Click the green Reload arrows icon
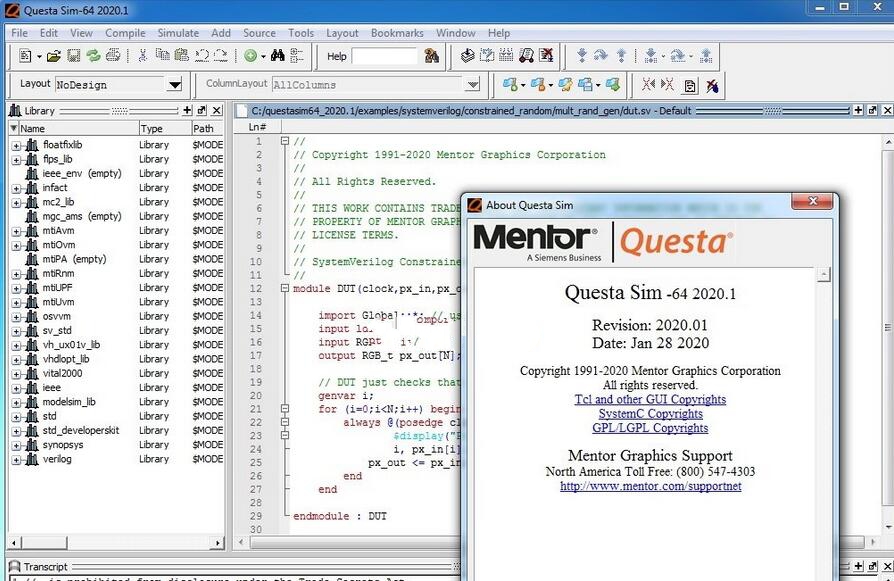Viewport: 894px width, 581px height. [x=93, y=55]
